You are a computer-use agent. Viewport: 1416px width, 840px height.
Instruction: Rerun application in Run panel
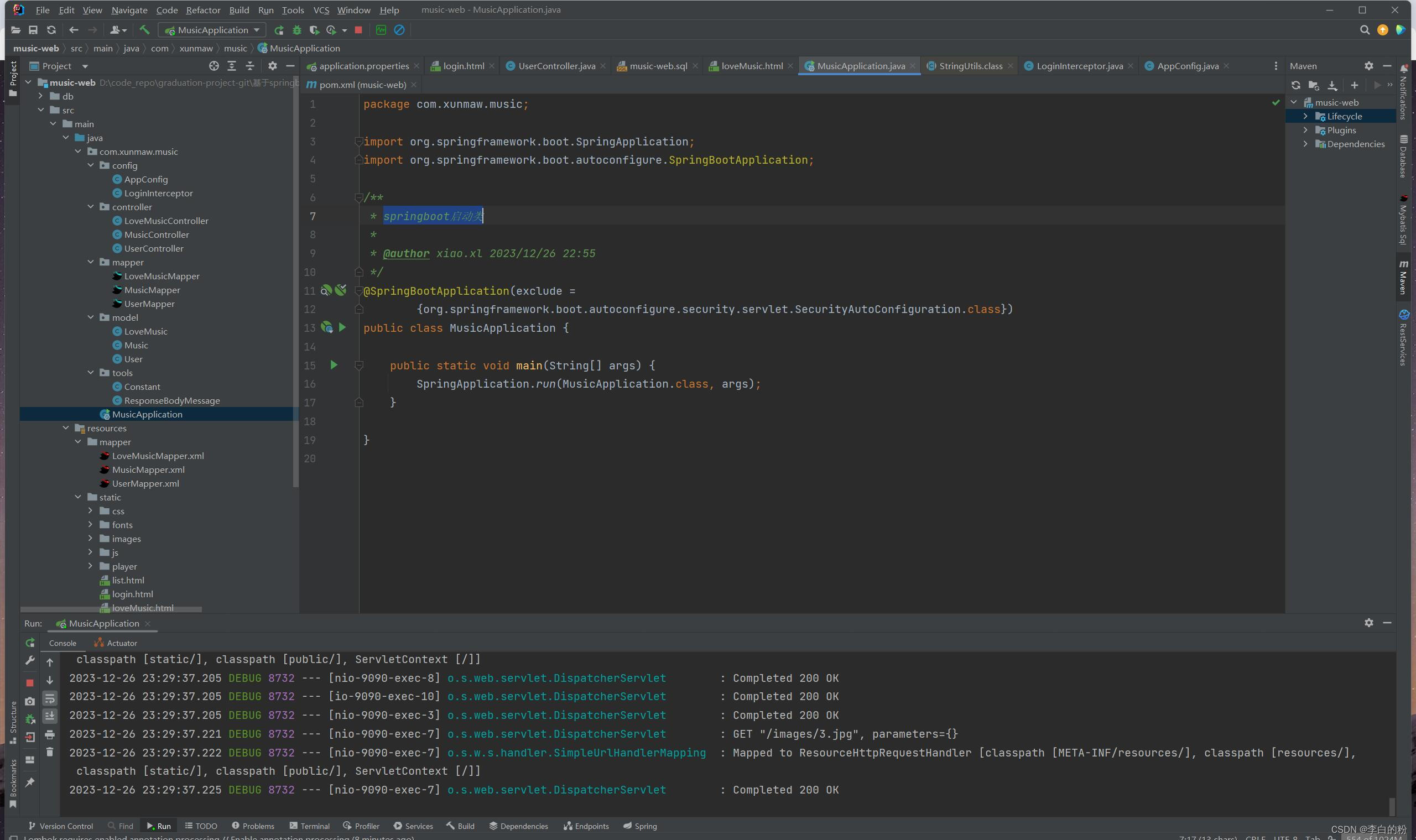[30, 643]
